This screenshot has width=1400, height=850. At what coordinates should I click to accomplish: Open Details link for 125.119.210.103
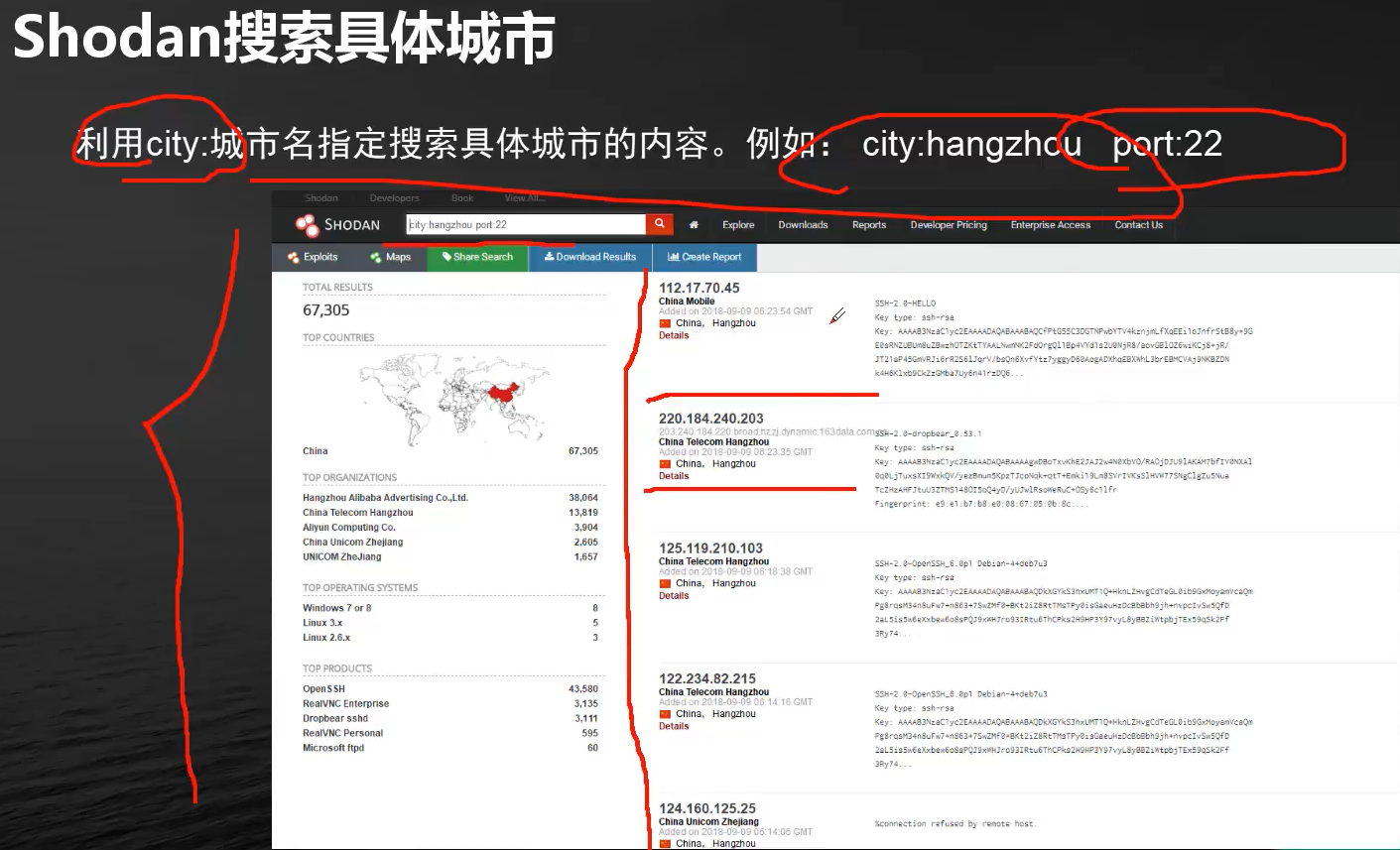(674, 596)
